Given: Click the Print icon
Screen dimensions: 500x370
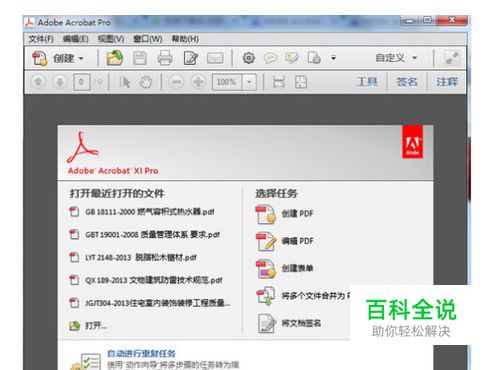Looking at the screenshot, I should (x=165, y=58).
